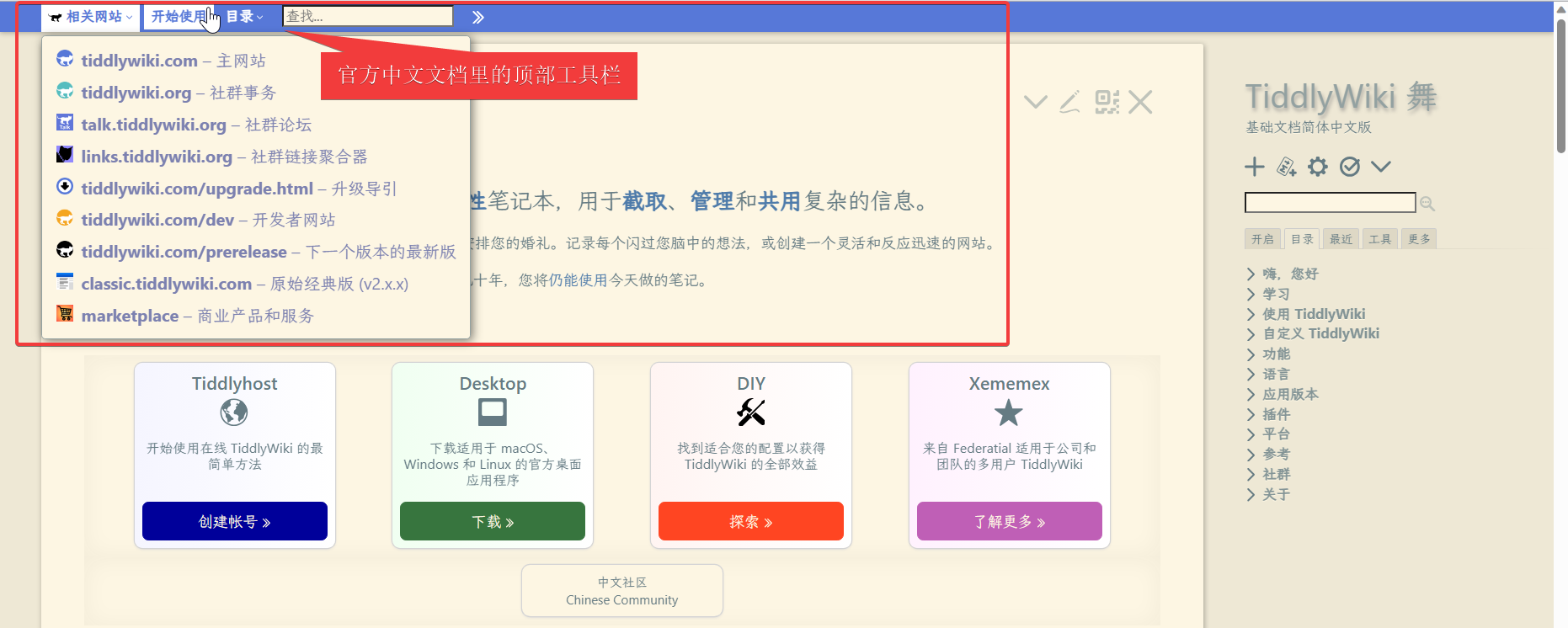Expand 应用版本 contents entry
This screenshot has height=628, width=1568.
[1251, 394]
